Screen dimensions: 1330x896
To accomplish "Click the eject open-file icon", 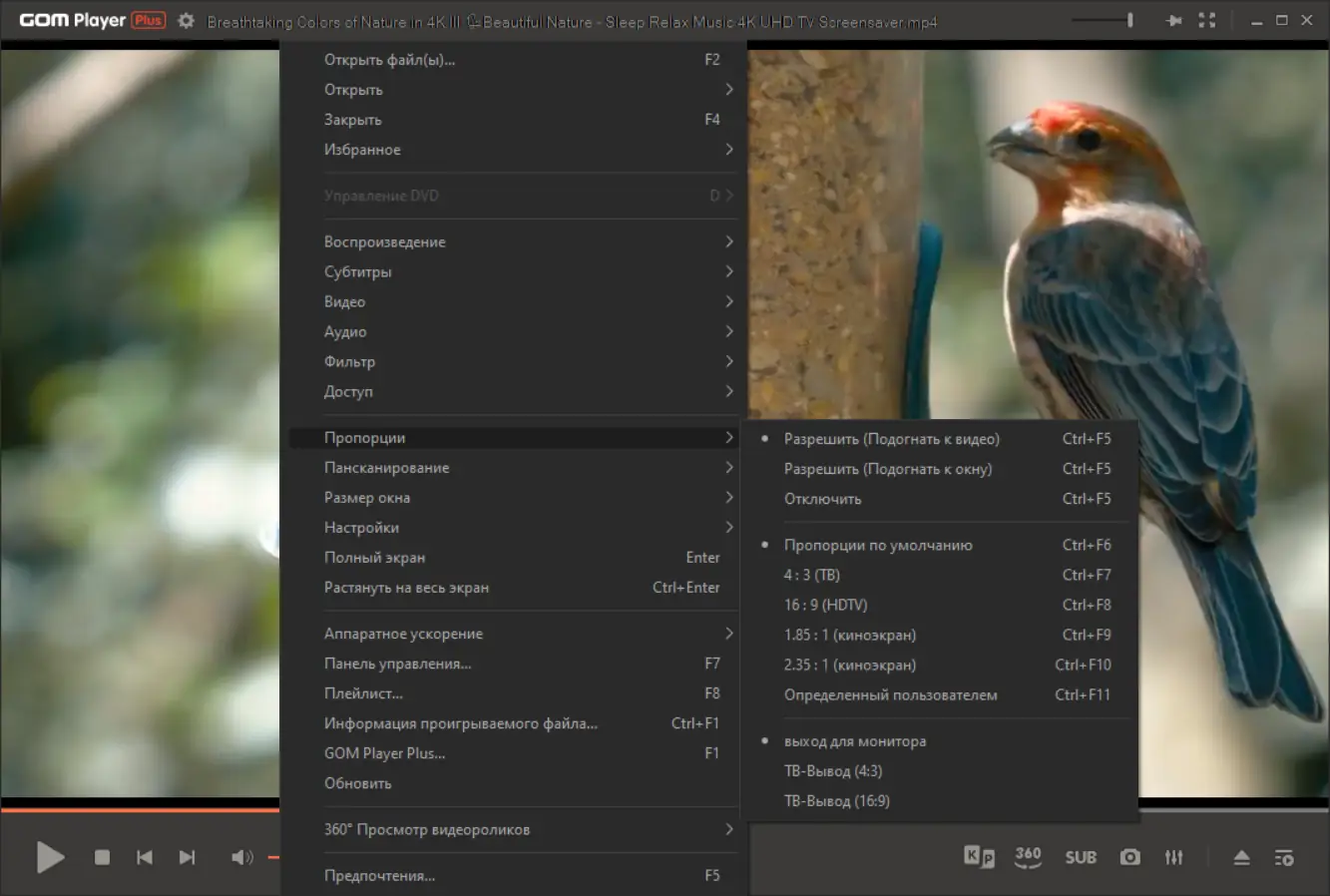I will 1241,857.
